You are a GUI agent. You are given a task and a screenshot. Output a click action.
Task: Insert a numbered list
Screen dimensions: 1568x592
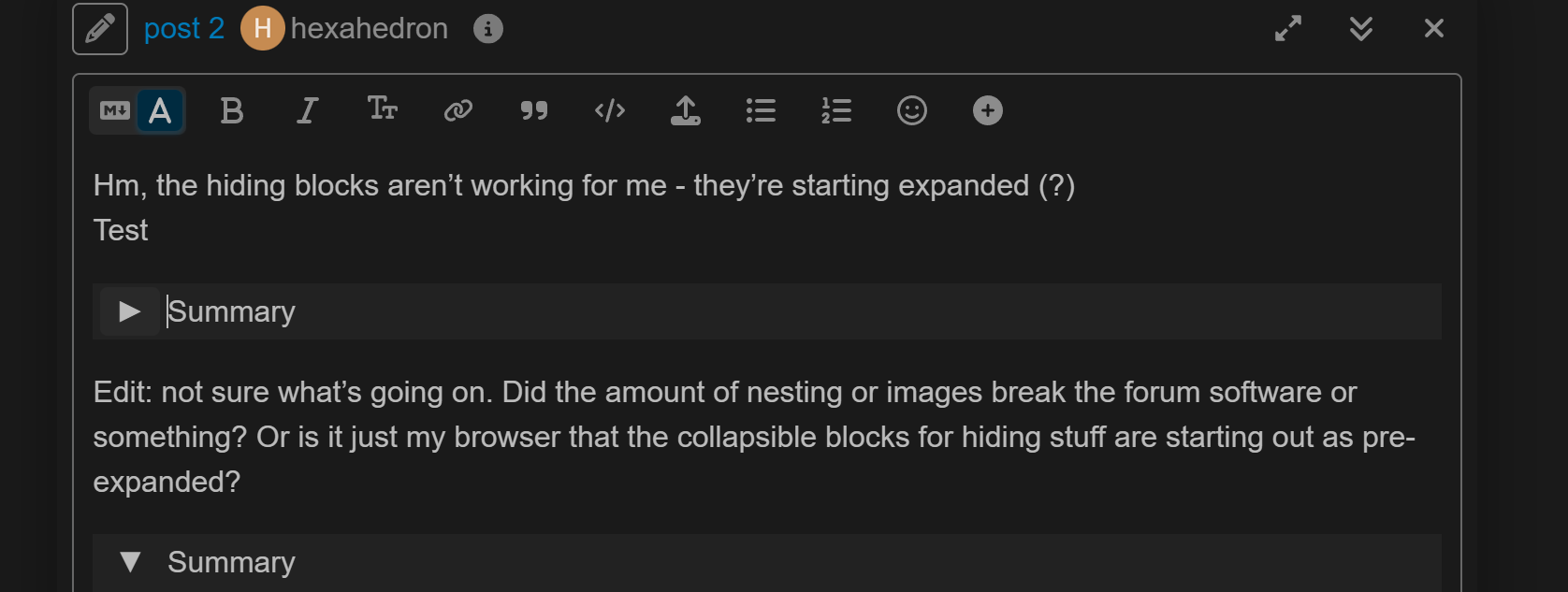[x=836, y=110]
